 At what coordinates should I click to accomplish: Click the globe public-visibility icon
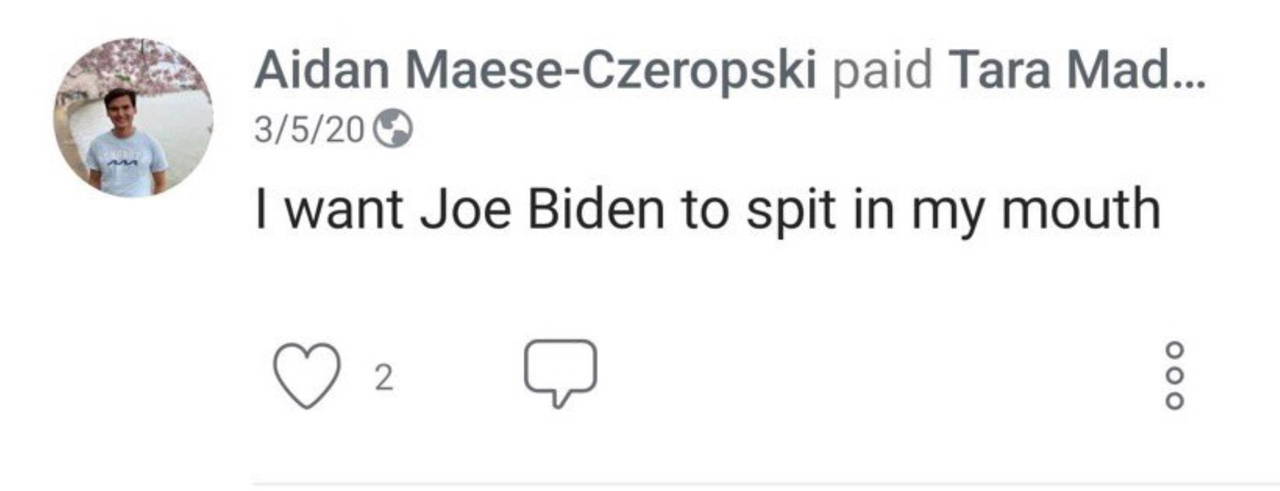click(x=391, y=130)
